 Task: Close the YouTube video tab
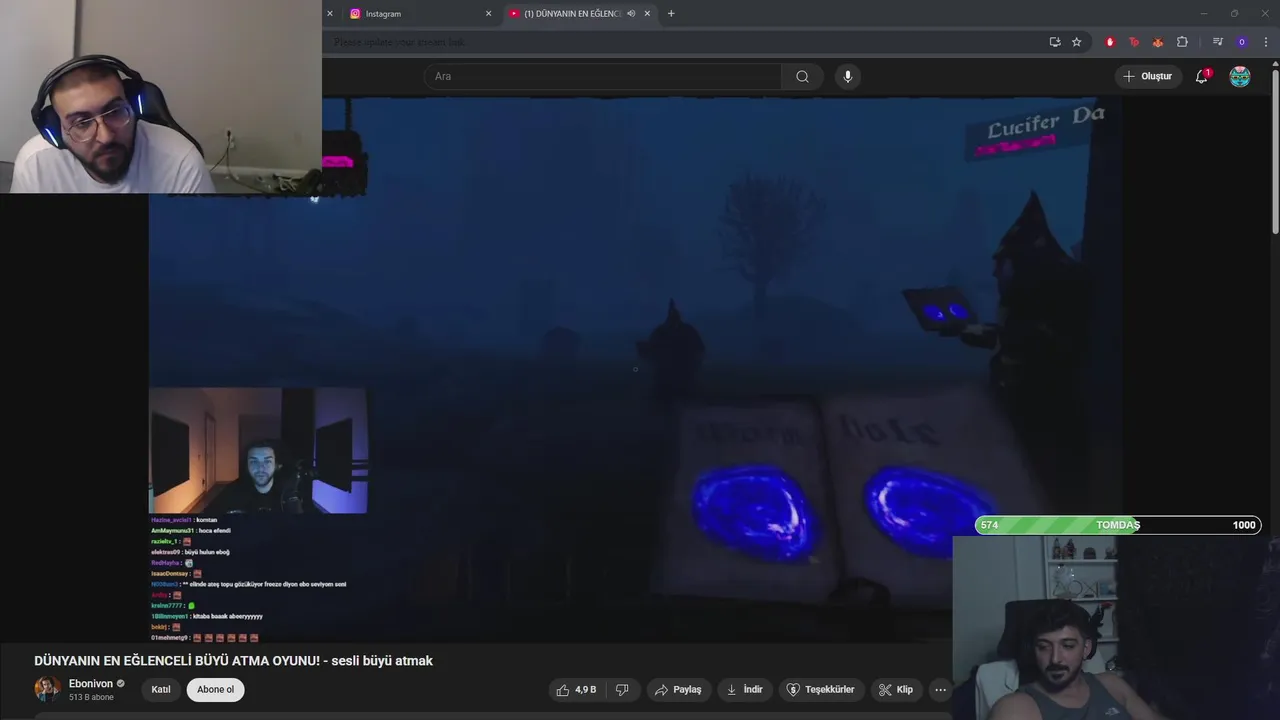647,14
